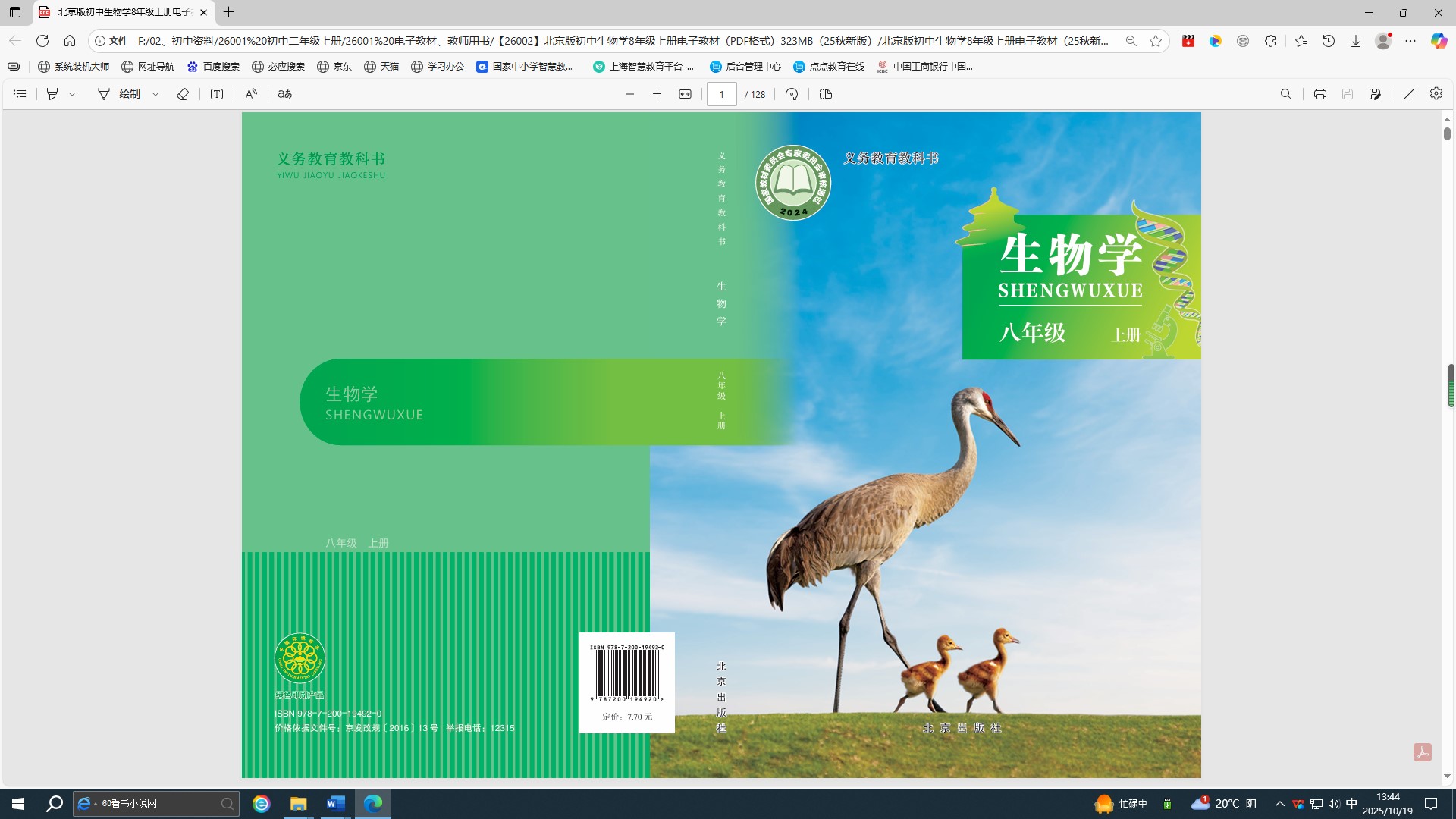Toggle page view layout button

point(826,94)
